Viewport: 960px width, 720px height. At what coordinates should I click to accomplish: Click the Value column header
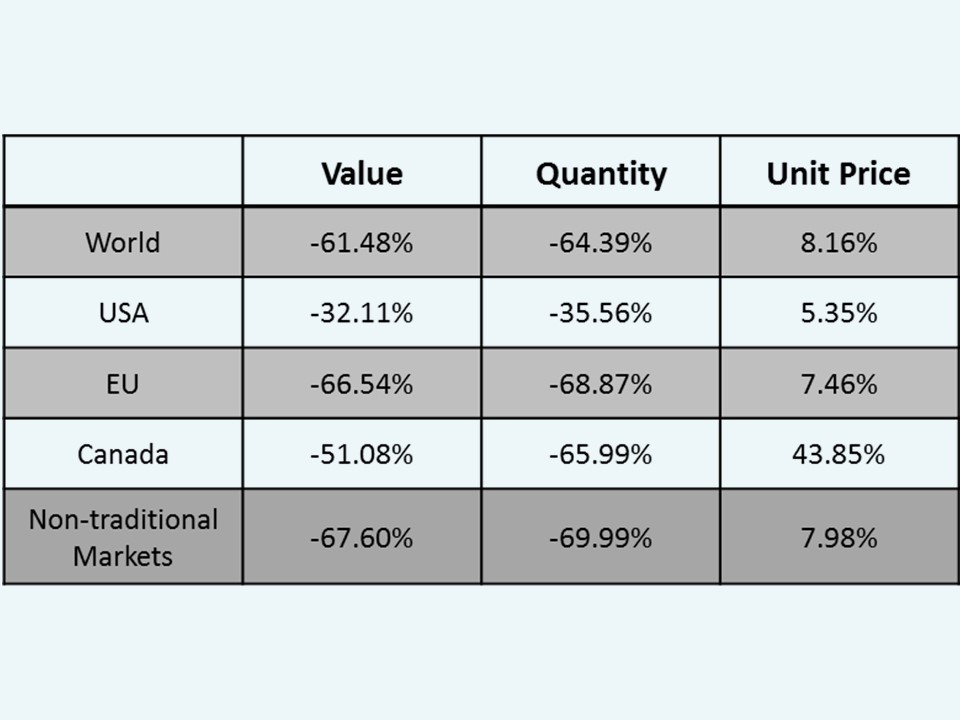(x=361, y=173)
